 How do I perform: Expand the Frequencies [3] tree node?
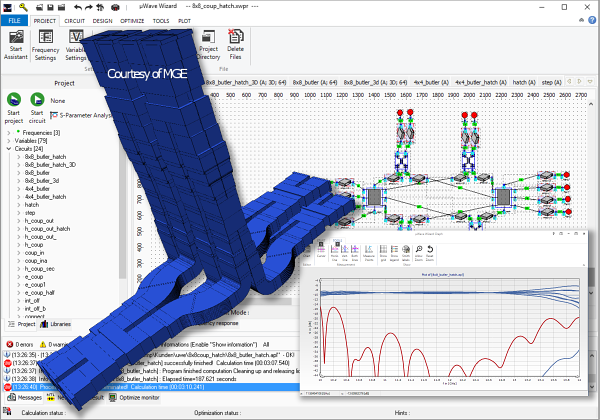coord(10,132)
